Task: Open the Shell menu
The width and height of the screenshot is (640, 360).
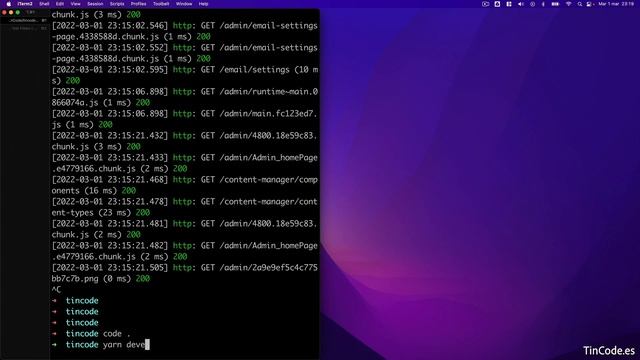Action: point(44,4)
